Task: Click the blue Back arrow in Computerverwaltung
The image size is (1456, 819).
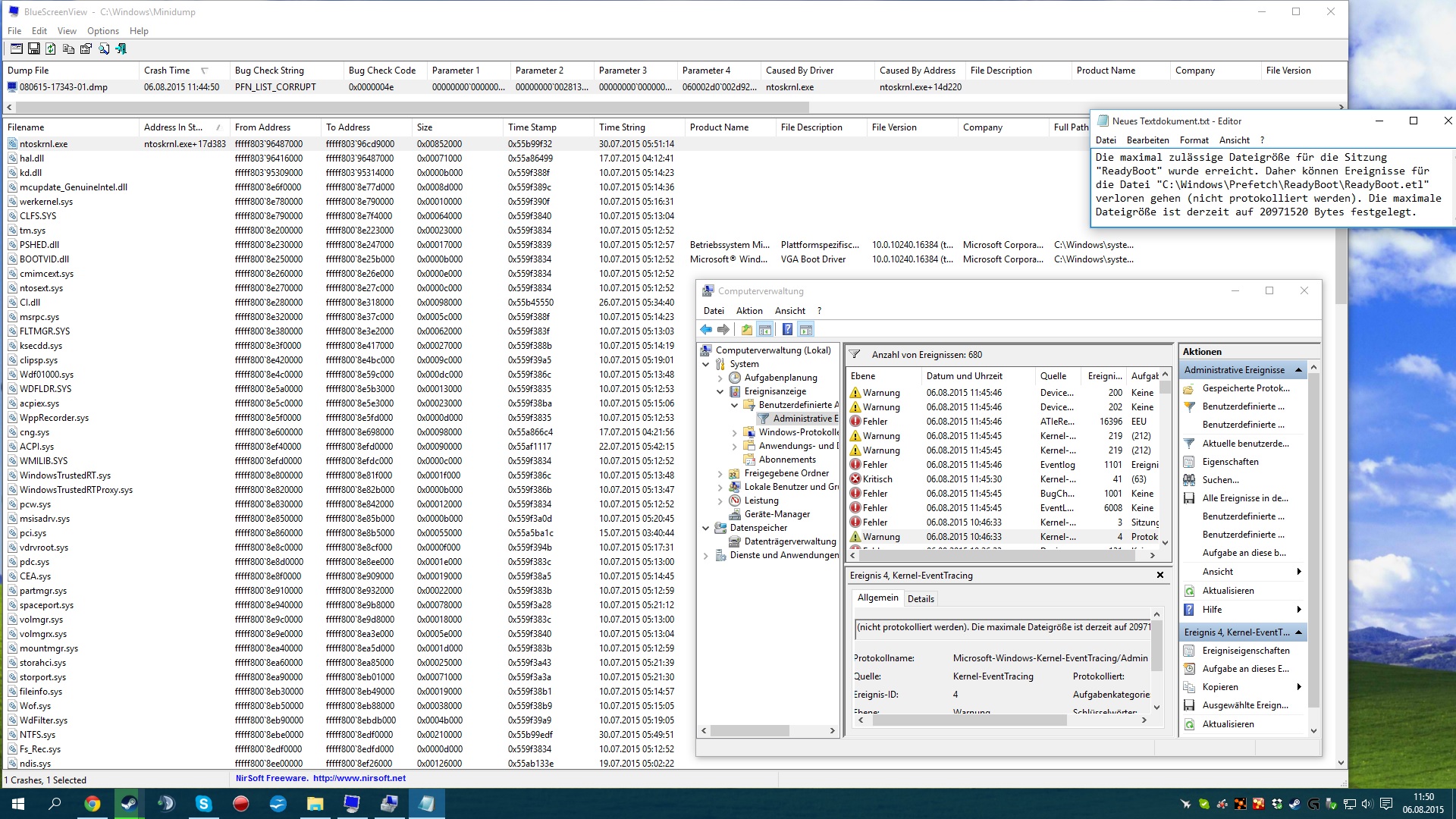Action: point(706,330)
